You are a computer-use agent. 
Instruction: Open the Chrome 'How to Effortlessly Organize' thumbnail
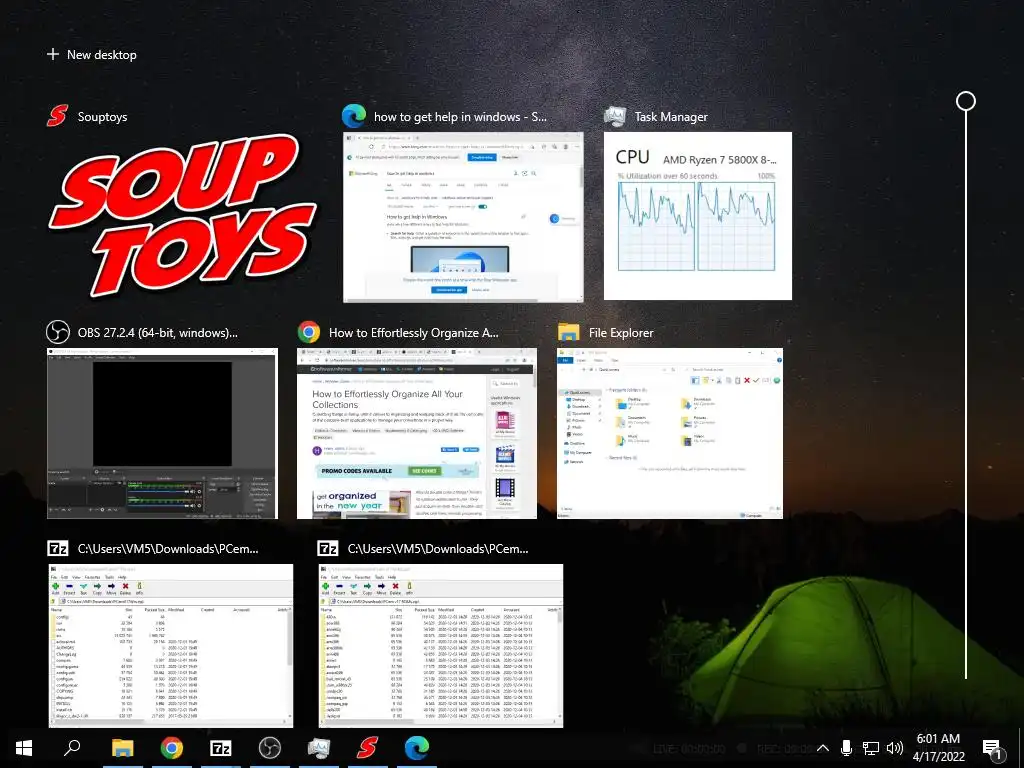(x=417, y=433)
